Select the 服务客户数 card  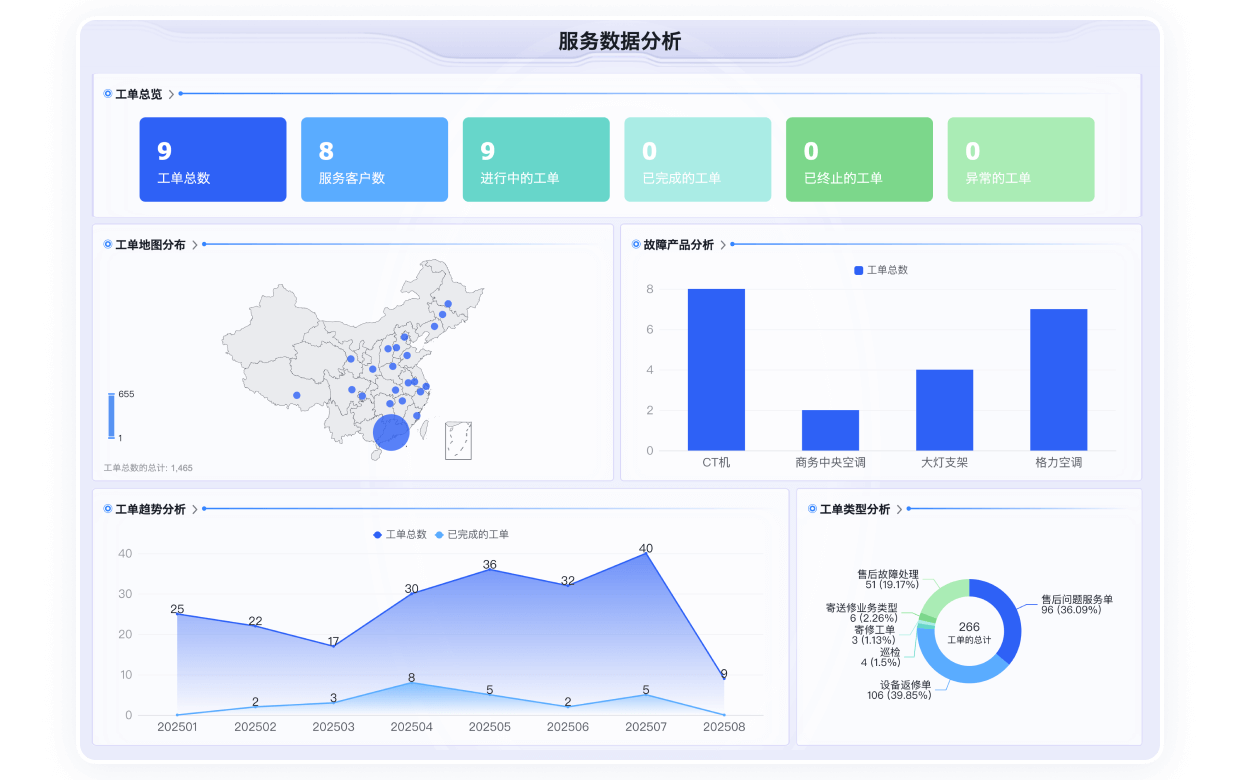[x=374, y=160]
